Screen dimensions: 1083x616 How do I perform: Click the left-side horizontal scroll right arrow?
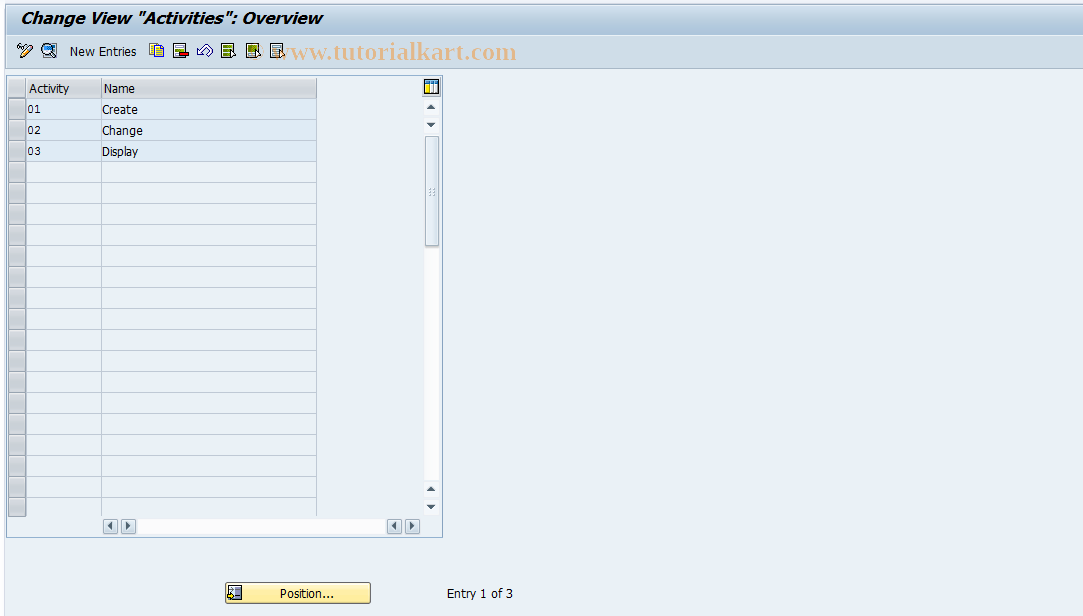128,526
